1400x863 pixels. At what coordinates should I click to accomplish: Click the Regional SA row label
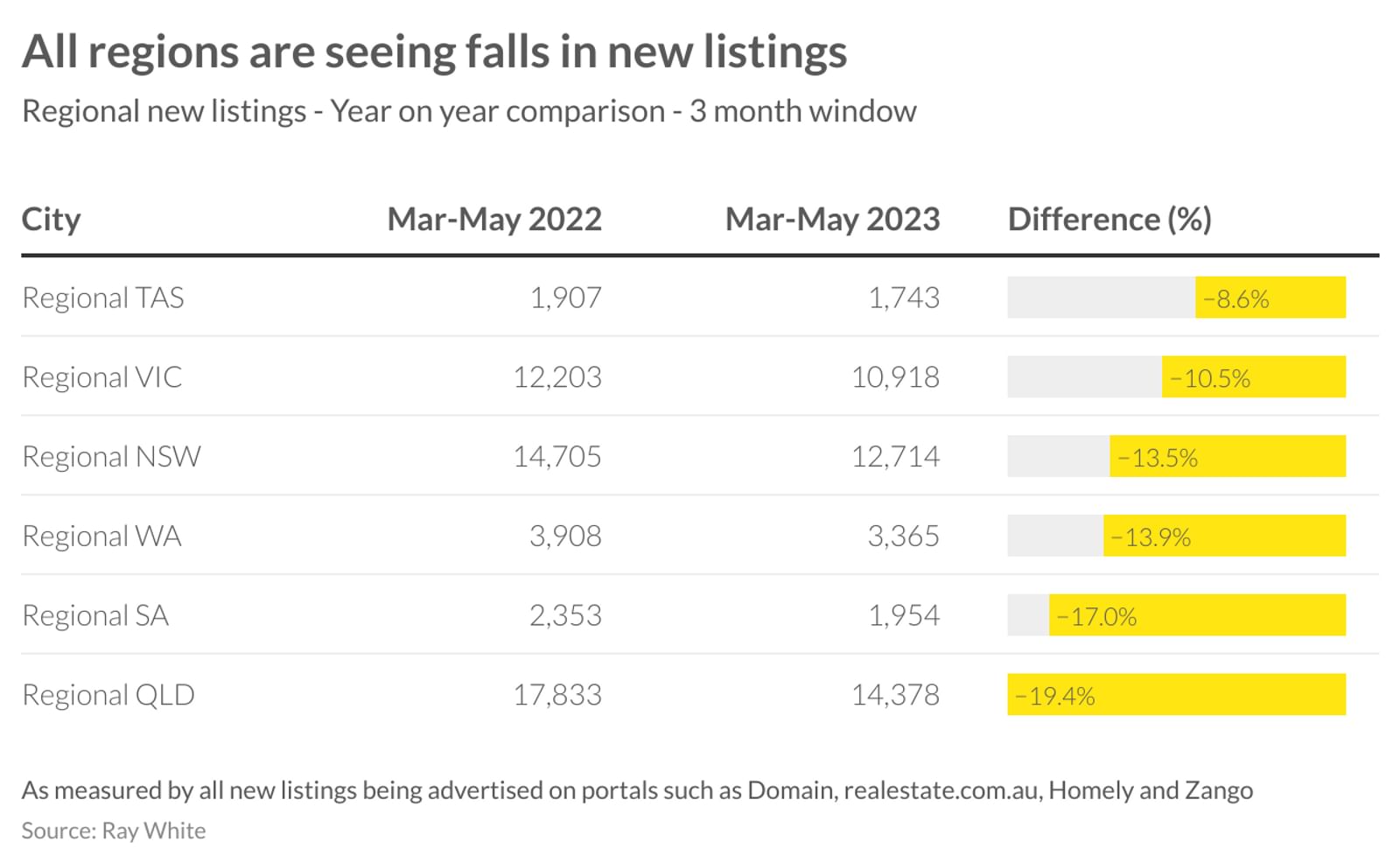point(95,615)
